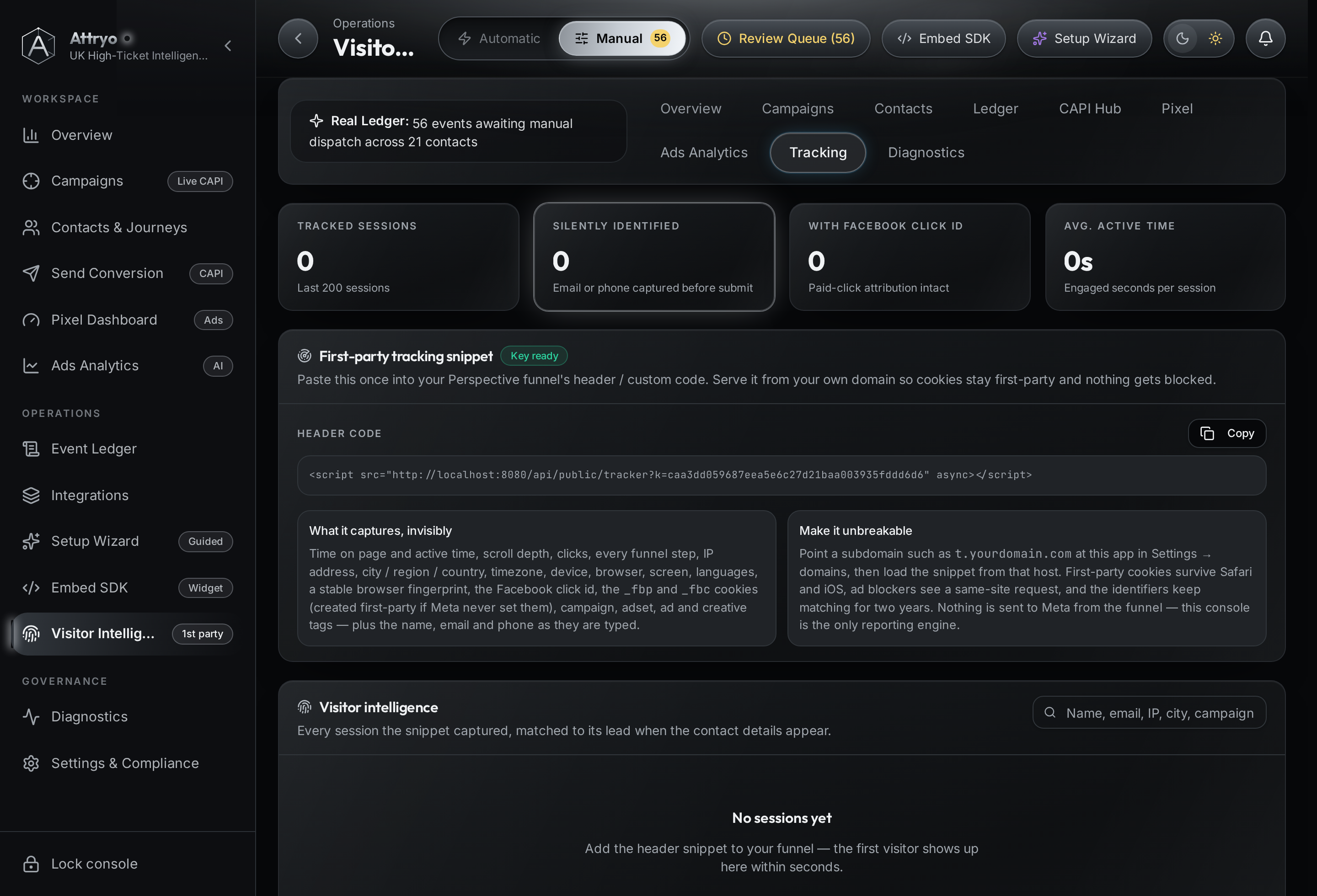
Task: Click the Campaigns target icon
Action: pos(31,181)
